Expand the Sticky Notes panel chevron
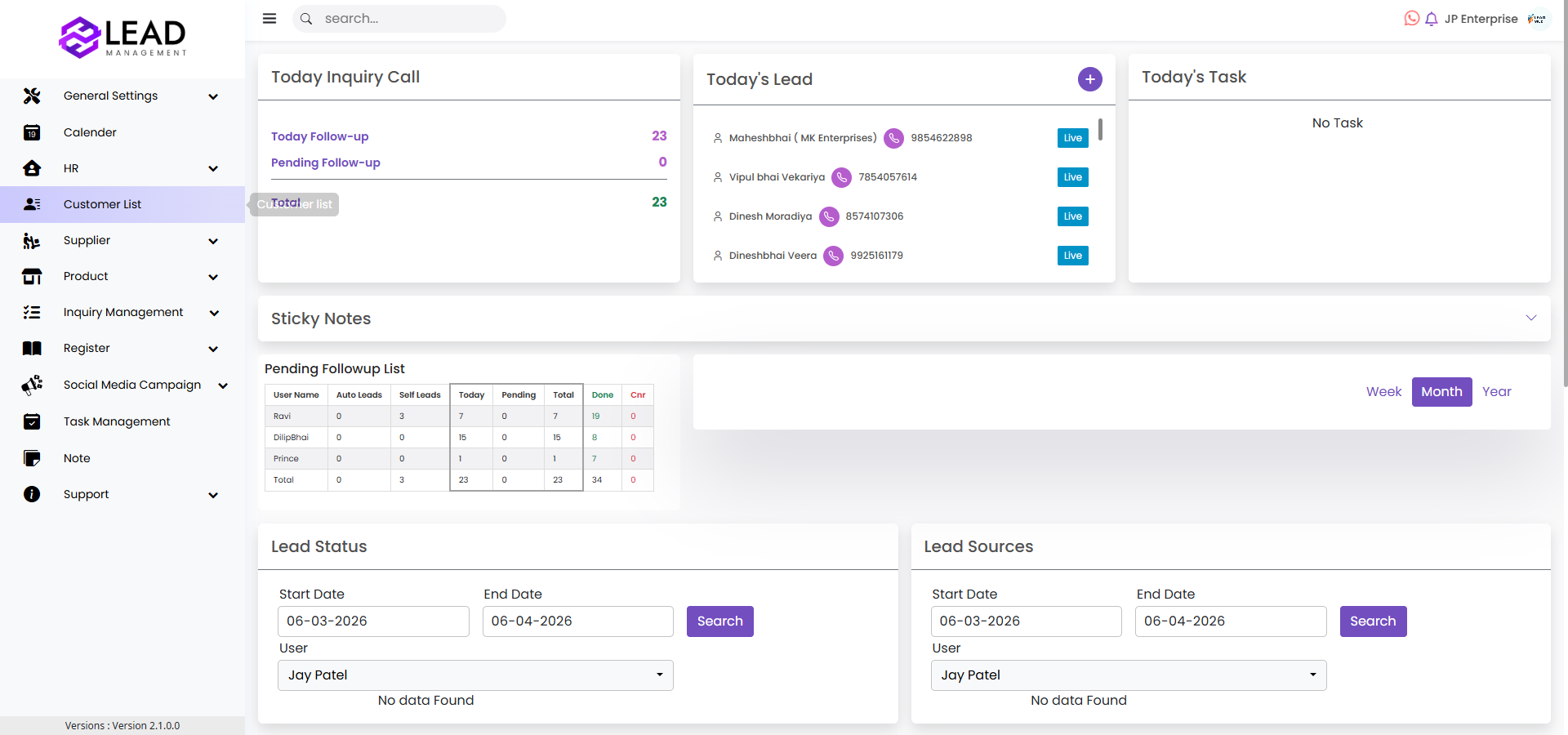 pyautogui.click(x=1531, y=318)
